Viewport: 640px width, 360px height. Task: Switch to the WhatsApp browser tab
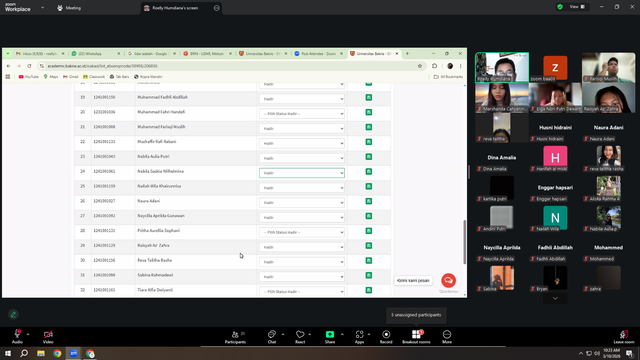pyautogui.click(x=96, y=53)
